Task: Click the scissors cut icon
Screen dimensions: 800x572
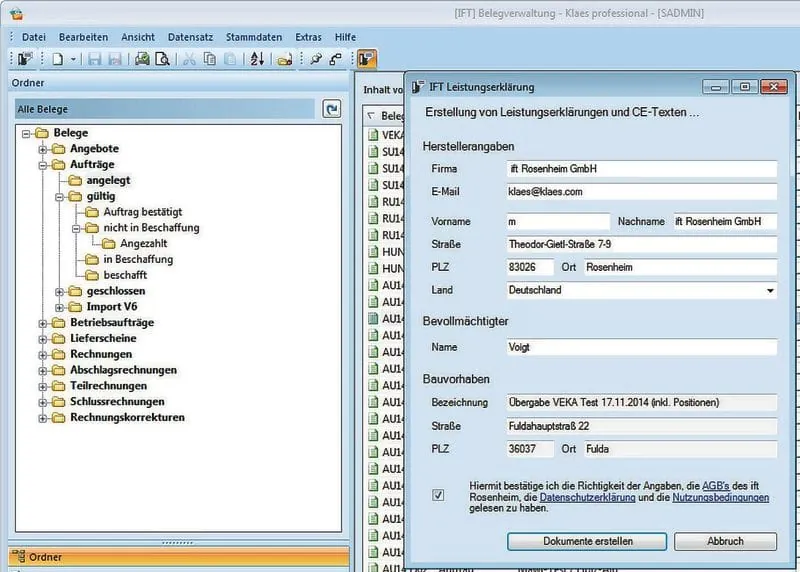Action: point(189,59)
